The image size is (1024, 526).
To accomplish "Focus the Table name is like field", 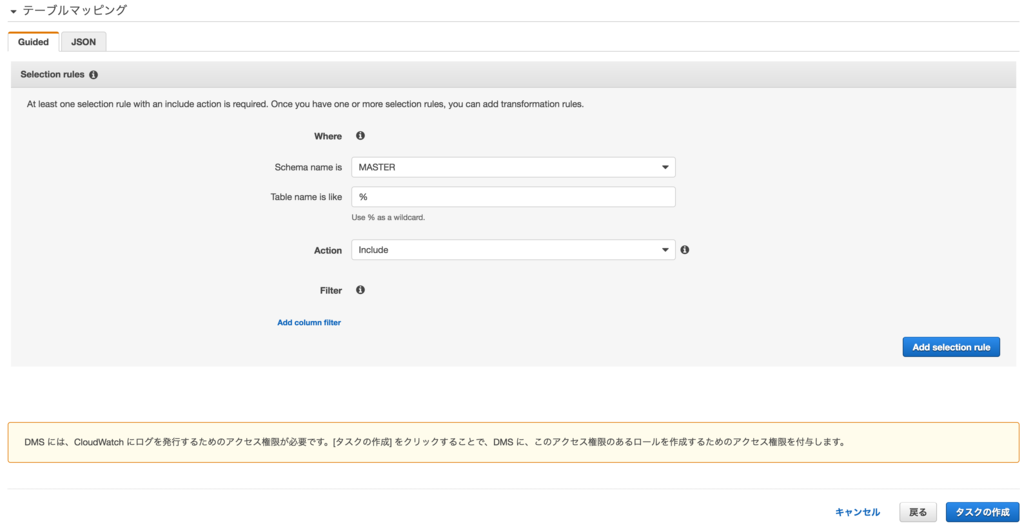I will (513, 197).
